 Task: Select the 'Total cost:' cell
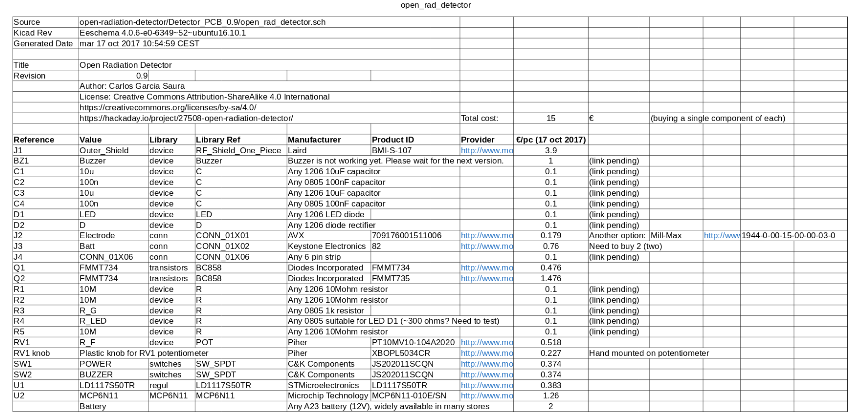coord(486,118)
